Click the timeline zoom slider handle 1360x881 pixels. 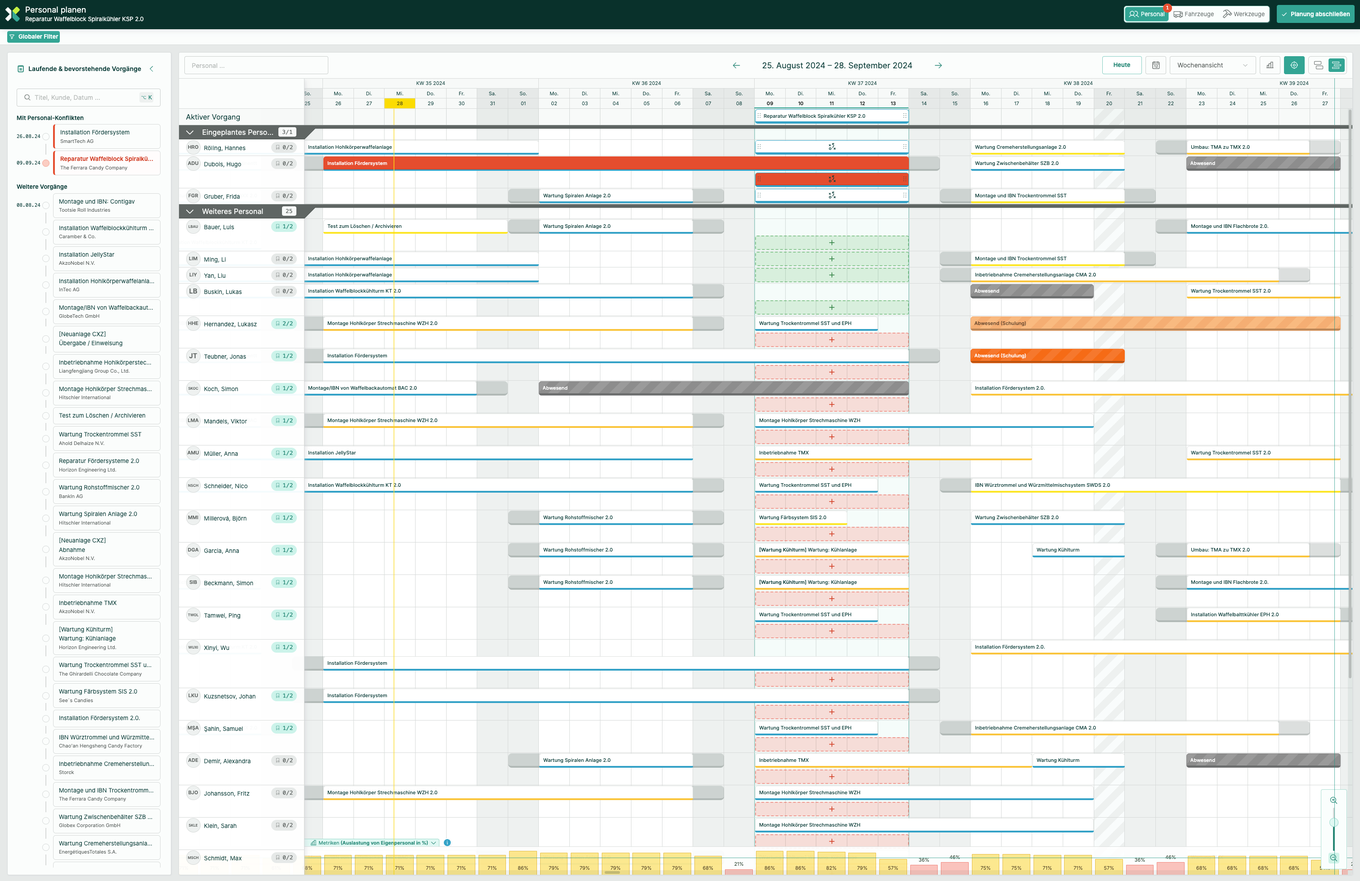[x=1333, y=823]
